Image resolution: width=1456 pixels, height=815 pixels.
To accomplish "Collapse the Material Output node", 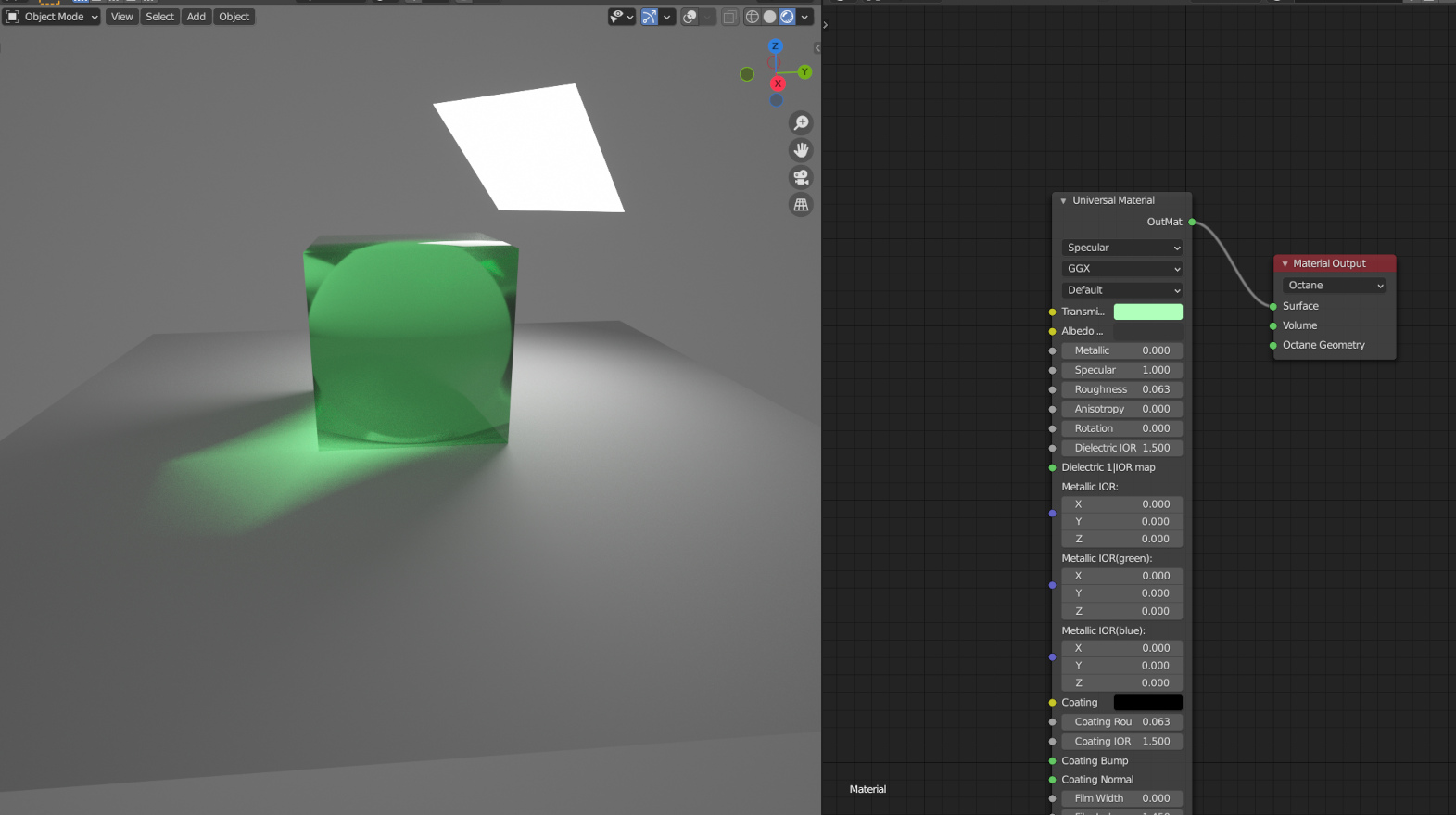I will point(1285,264).
